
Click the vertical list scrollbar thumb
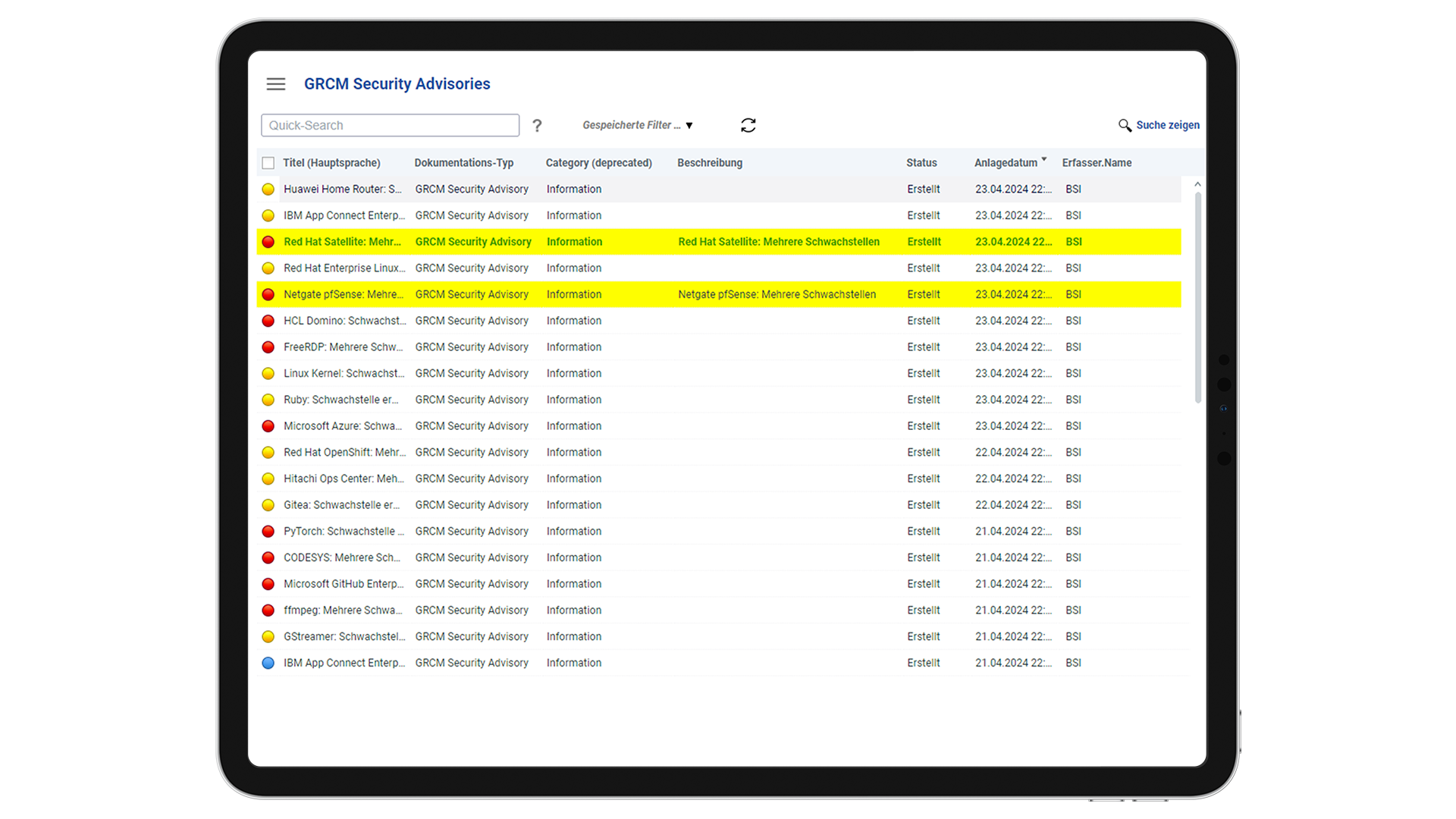click(1197, 297)
